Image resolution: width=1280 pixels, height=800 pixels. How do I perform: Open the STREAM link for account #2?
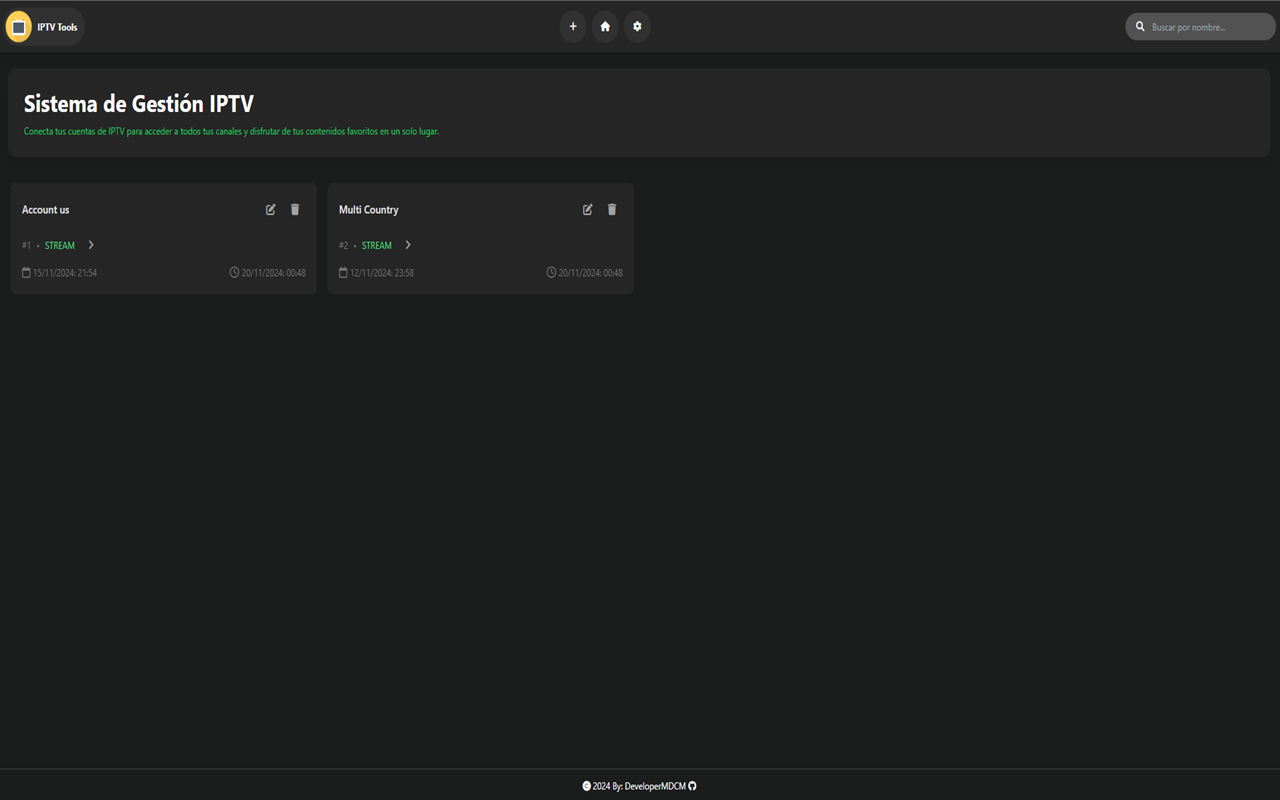(x=377, y=246)
